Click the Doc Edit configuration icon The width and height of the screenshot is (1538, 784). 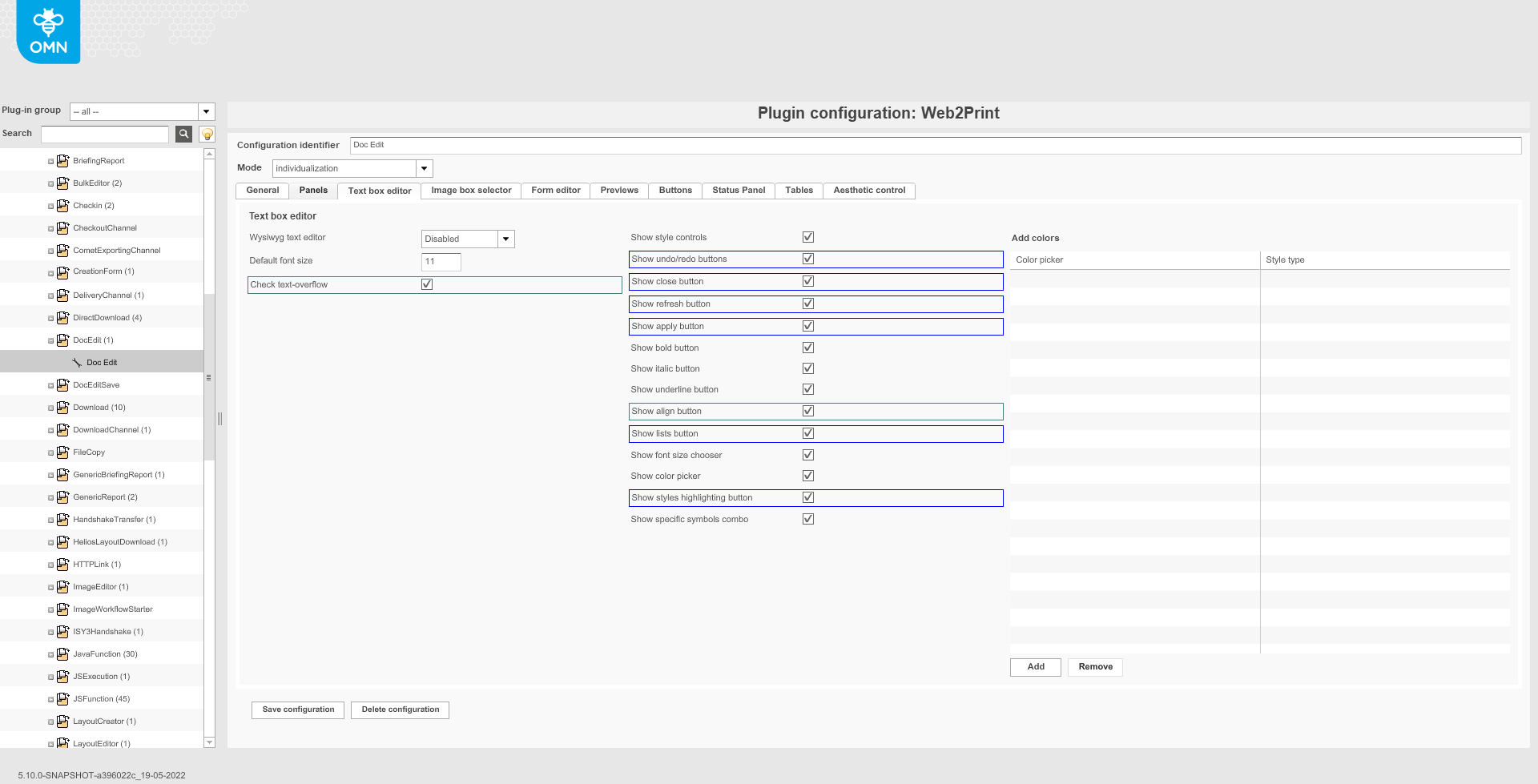tap(77, 363)
